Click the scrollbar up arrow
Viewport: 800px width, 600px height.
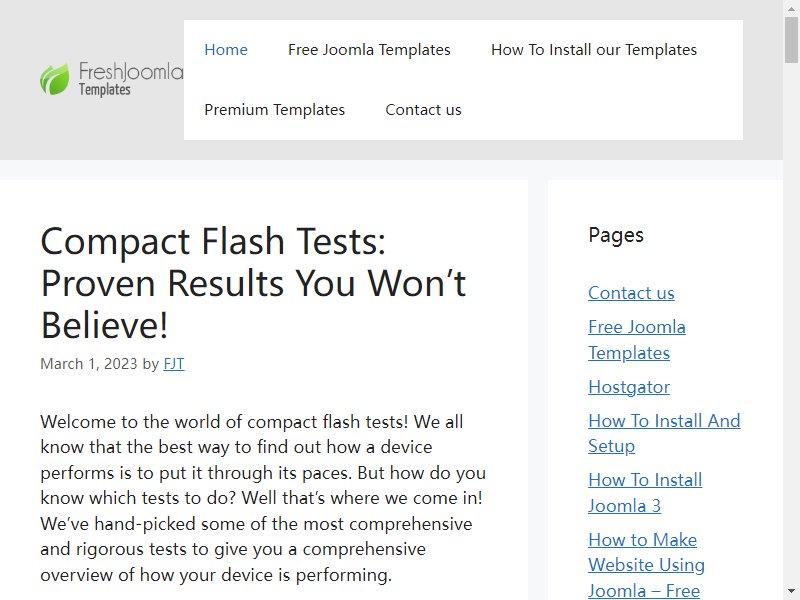(x=791, y=7)
